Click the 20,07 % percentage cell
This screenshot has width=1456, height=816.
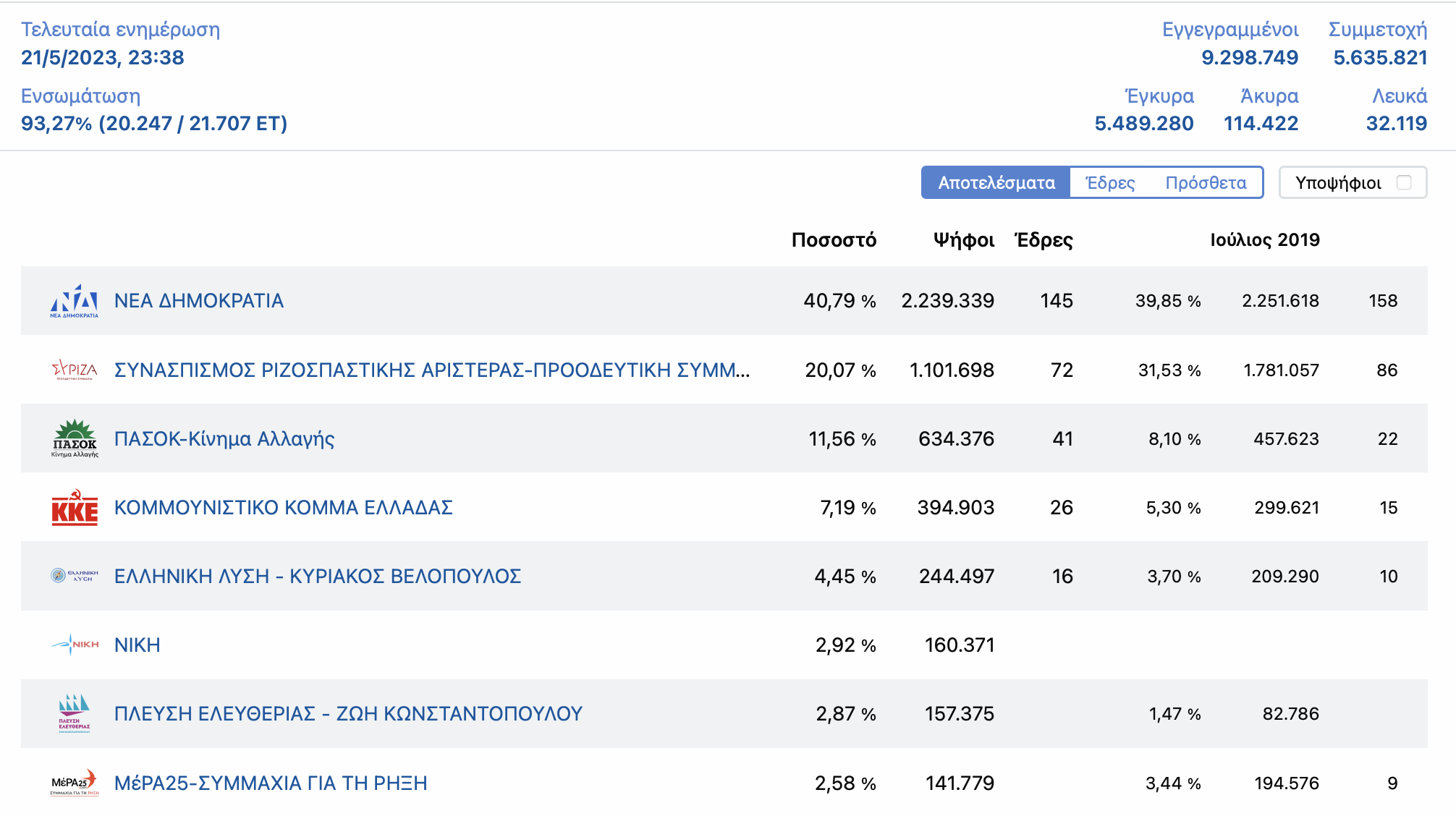(841, 370)
